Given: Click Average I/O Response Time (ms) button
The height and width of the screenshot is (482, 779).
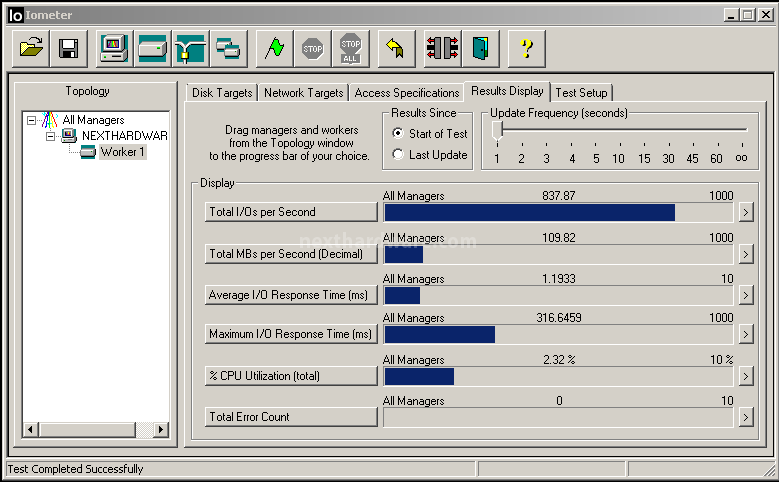Looking at the screenshot, I should 291,295.
